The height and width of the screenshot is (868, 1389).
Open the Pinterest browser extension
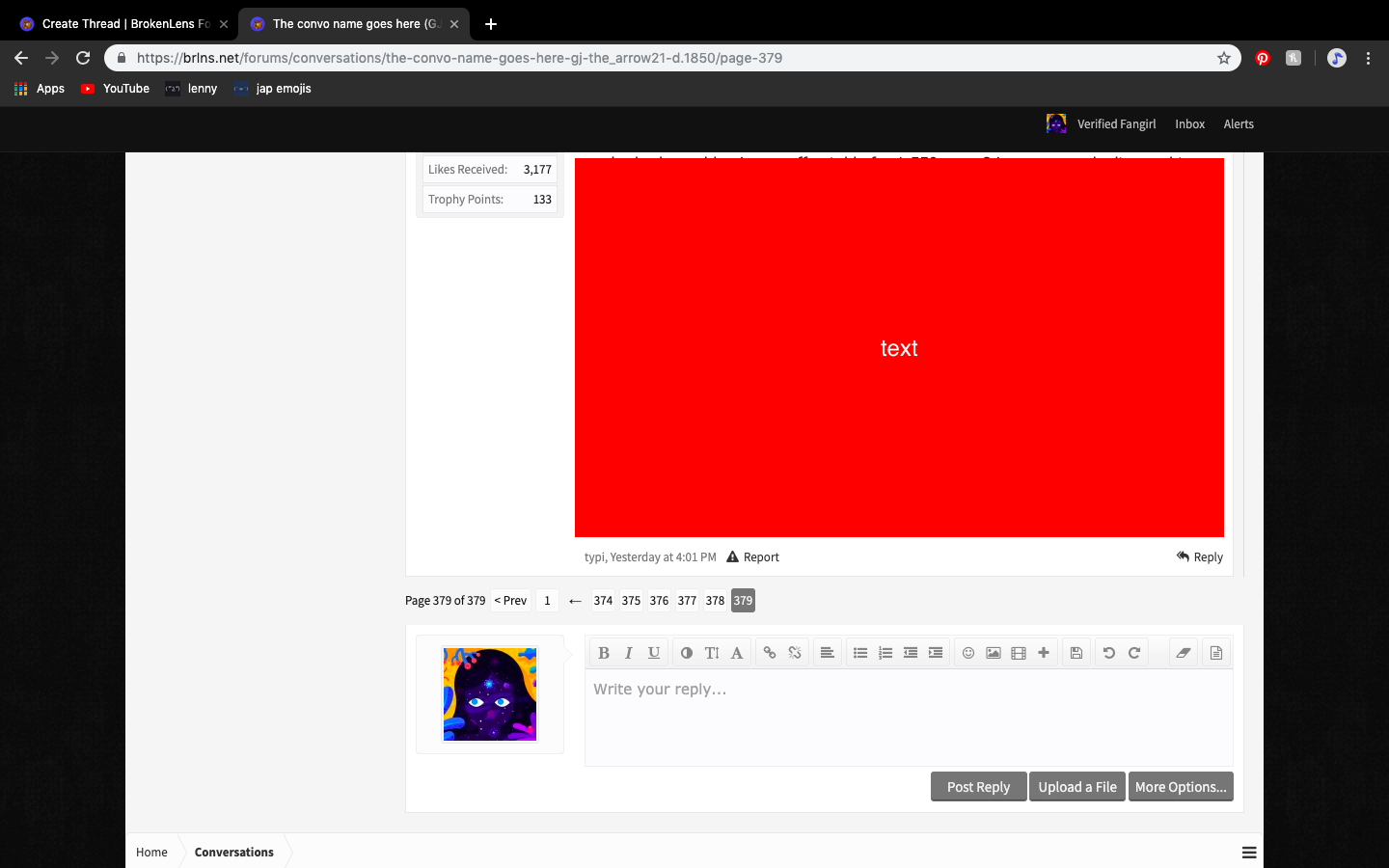point(1263,58)
